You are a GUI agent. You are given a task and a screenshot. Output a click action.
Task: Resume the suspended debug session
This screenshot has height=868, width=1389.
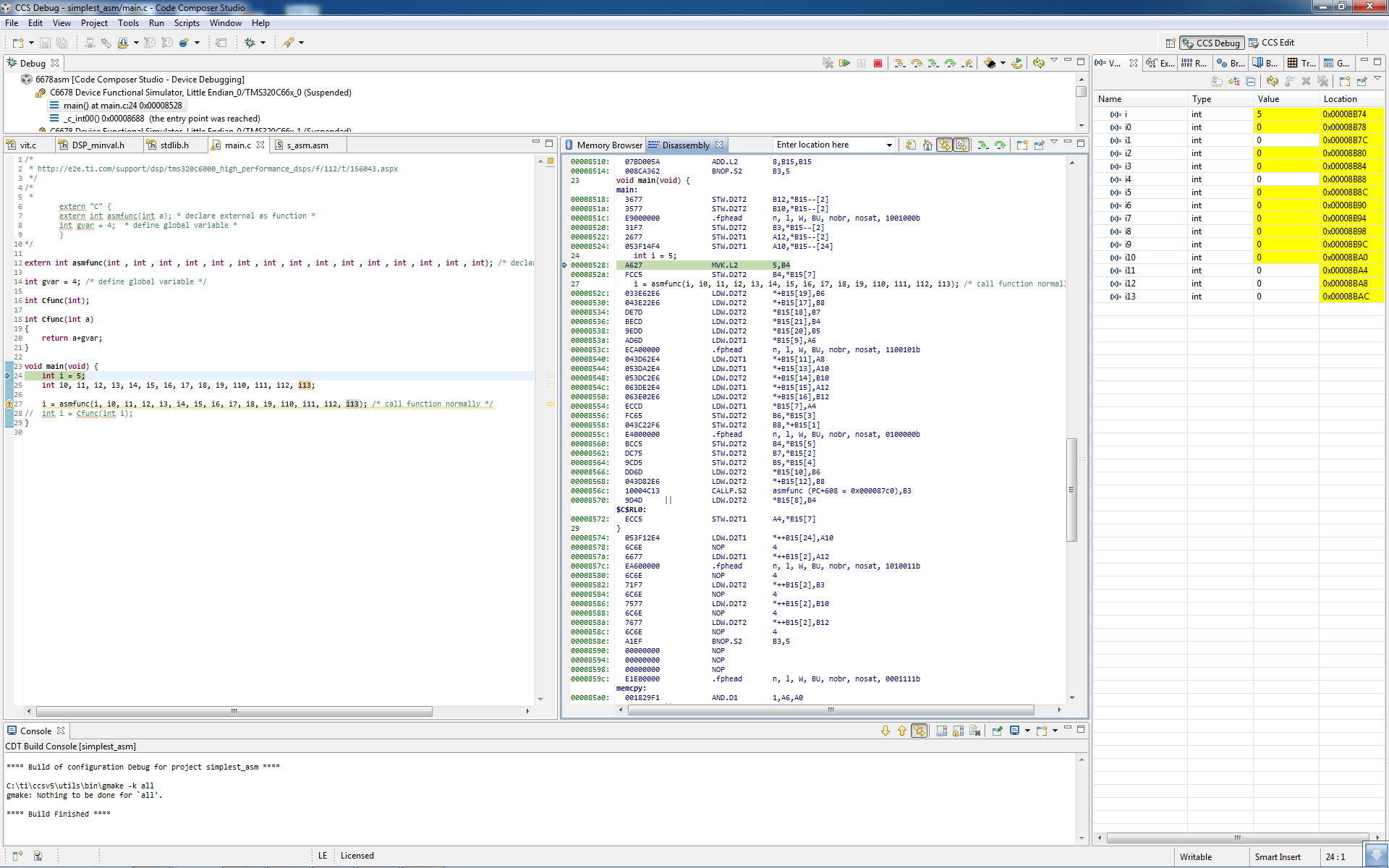845,63
